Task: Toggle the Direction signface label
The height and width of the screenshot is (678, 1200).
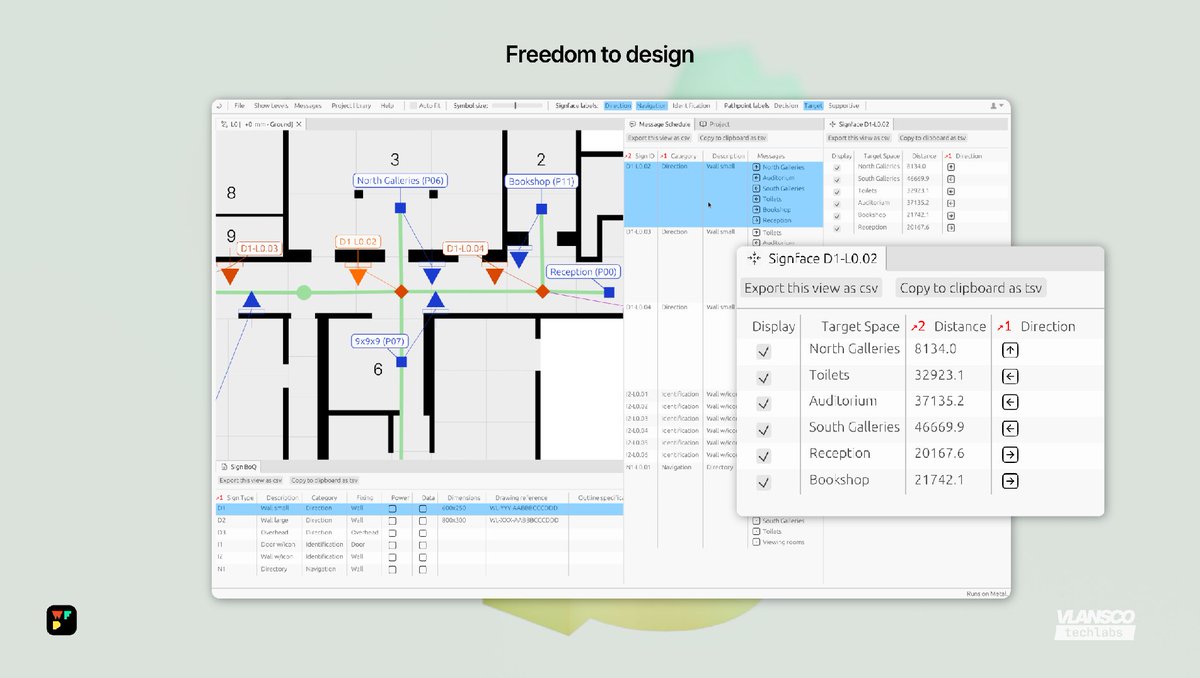Action: [618, 105]
